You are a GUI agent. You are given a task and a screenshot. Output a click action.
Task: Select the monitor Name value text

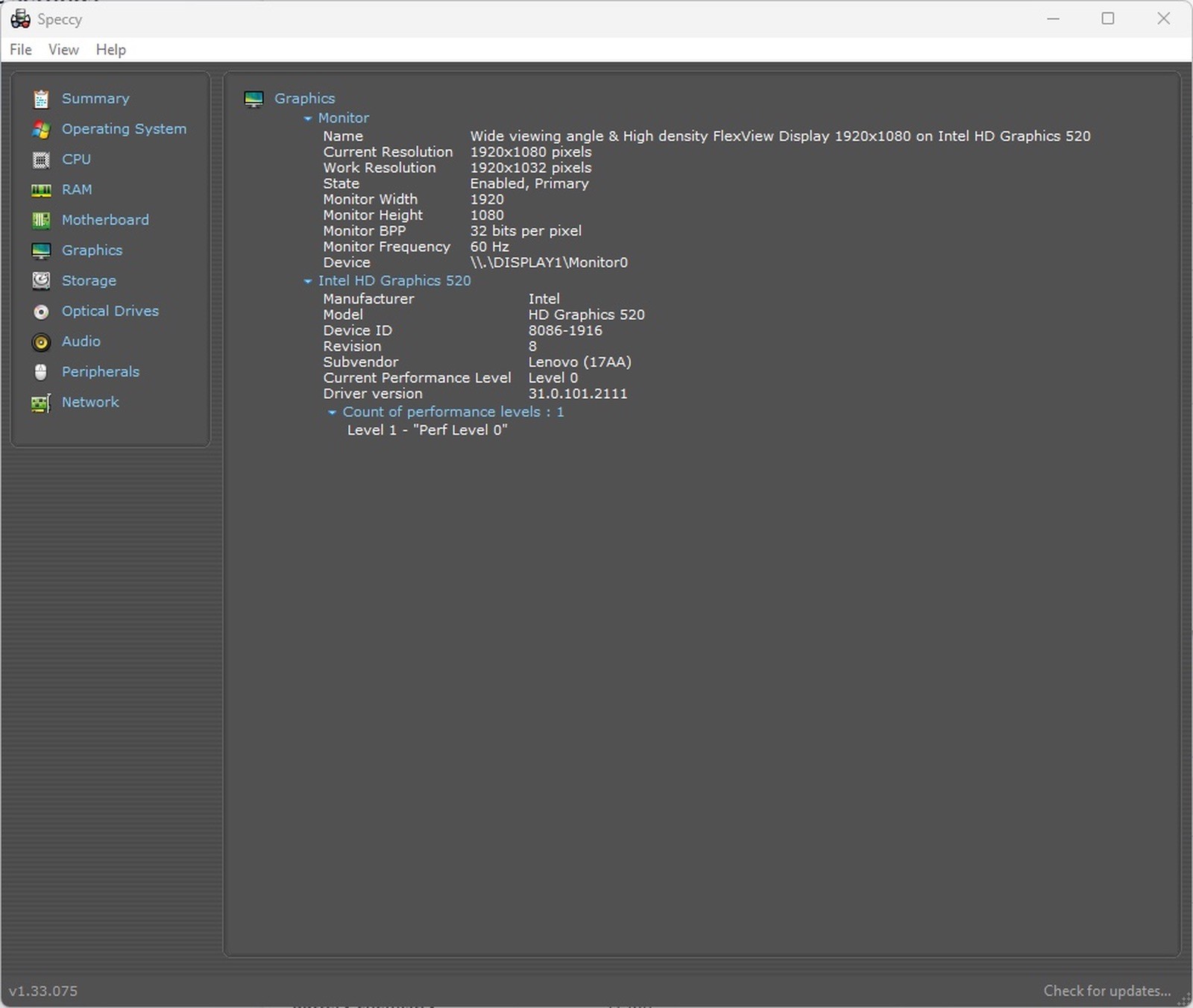(x=780, y=136)
